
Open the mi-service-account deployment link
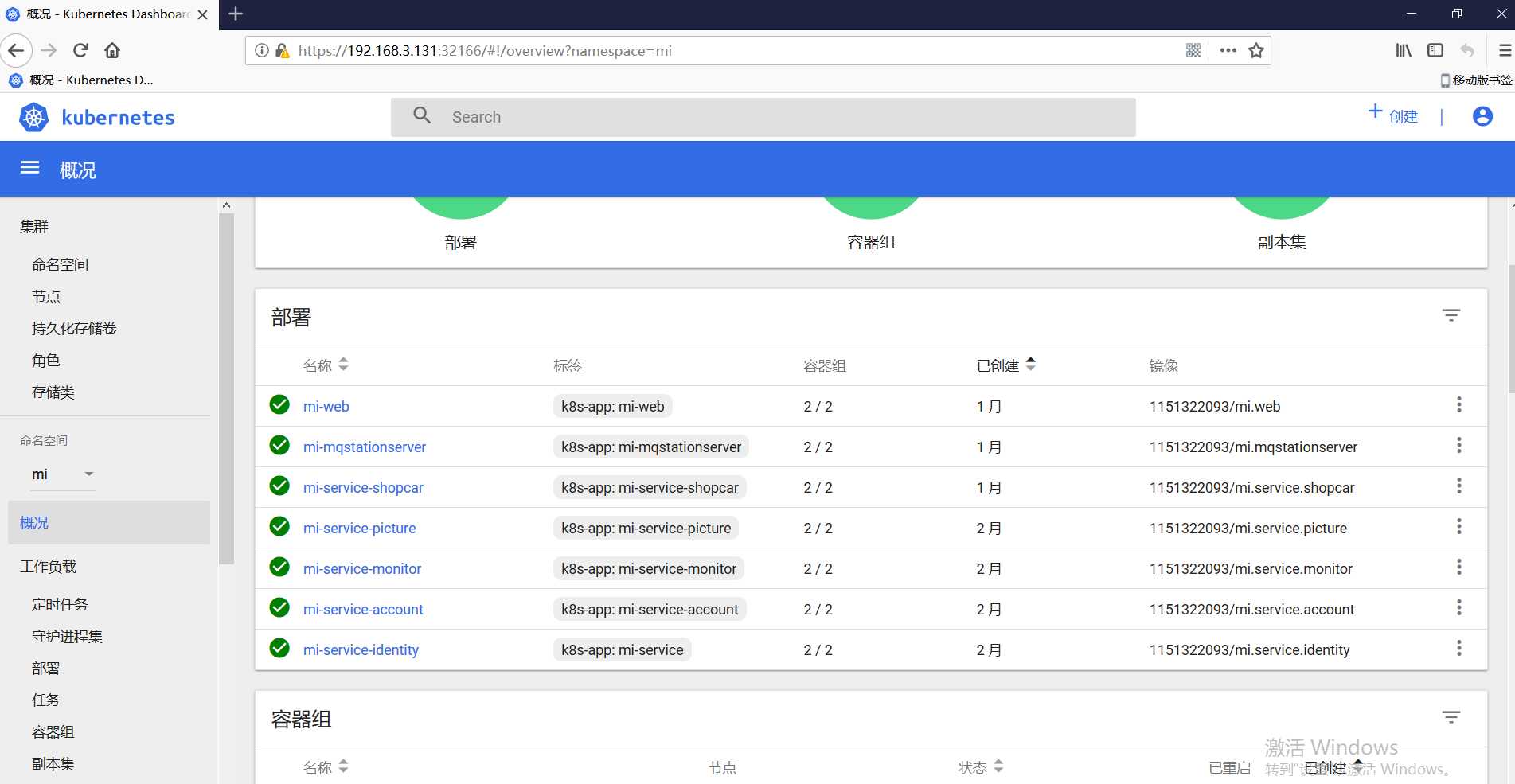363,610
